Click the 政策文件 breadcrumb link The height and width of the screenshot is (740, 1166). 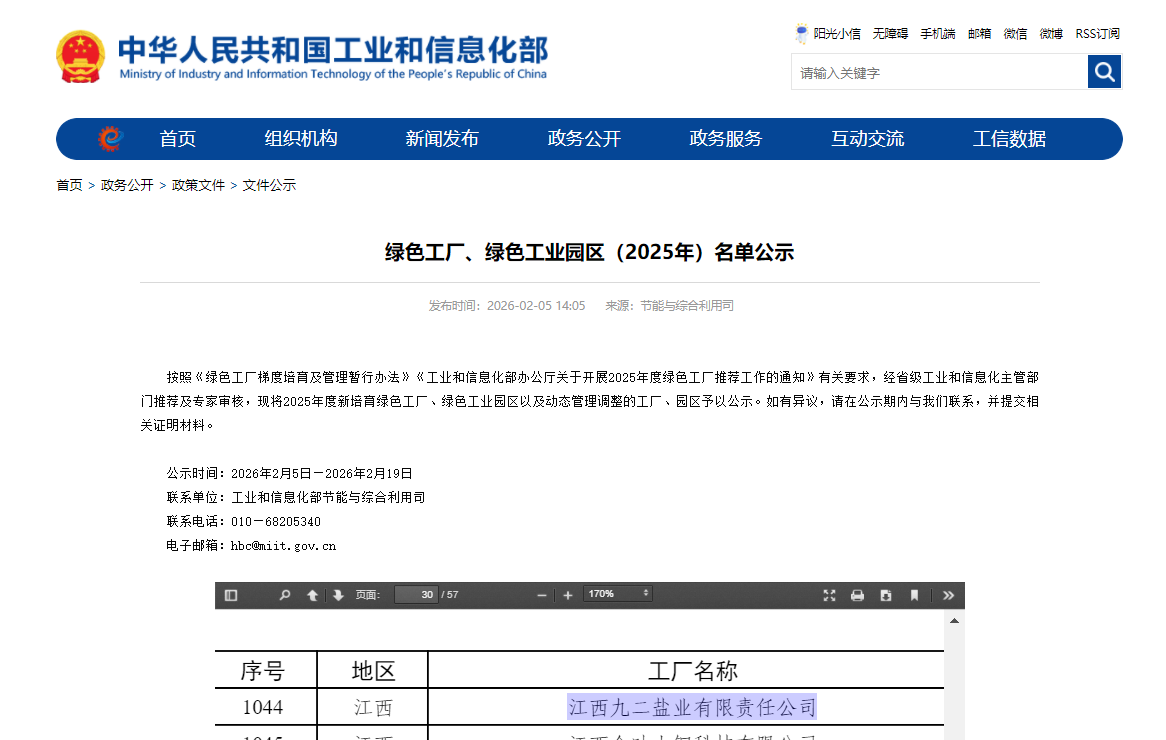(198, 185)
